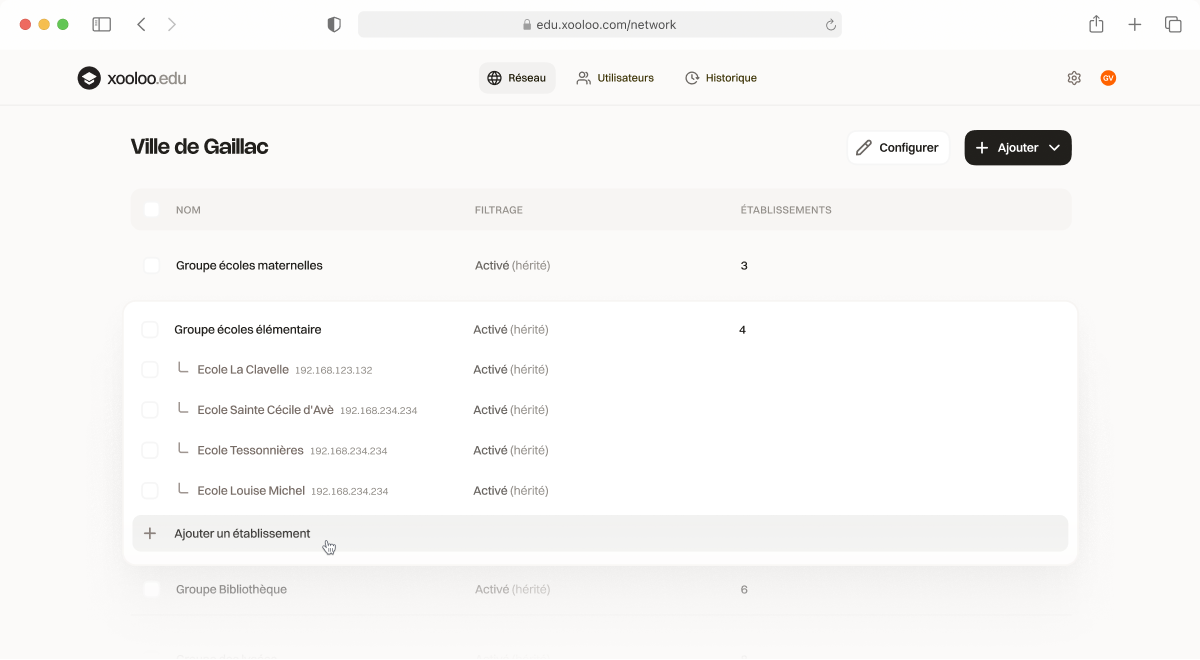Viewport: 1200px width, 660px height.
Task: Click the ÉTABLISSEMENTS column header
Action: [x=786, y=210]
